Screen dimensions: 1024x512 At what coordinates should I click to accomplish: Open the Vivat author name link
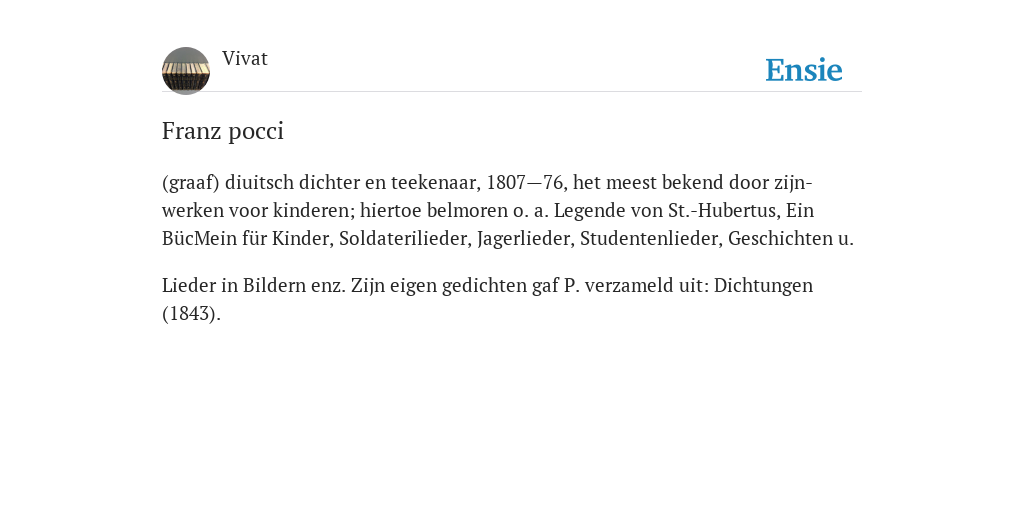[x=245, y=59]
